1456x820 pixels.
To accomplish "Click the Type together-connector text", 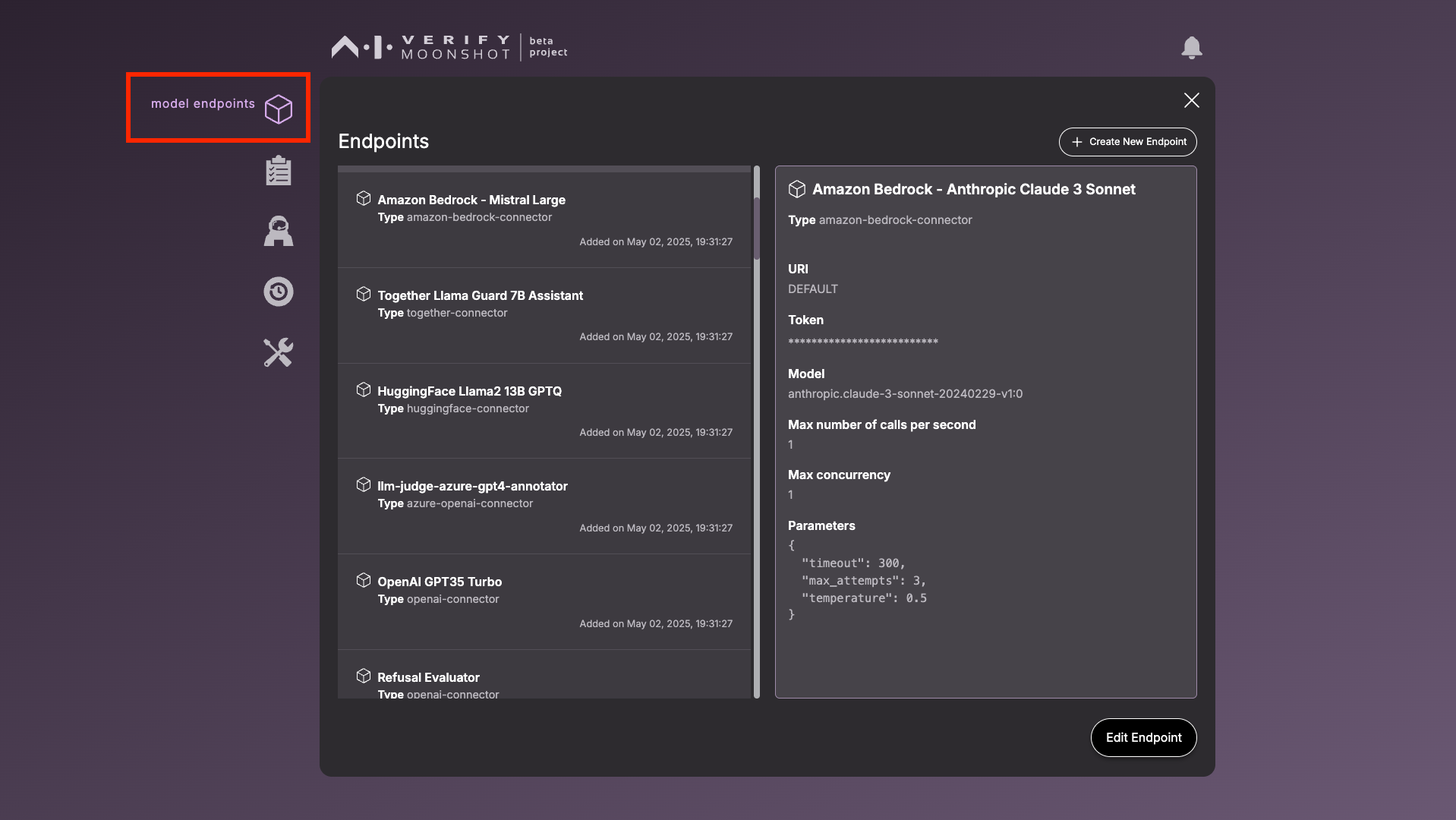I will pos(443,313).
